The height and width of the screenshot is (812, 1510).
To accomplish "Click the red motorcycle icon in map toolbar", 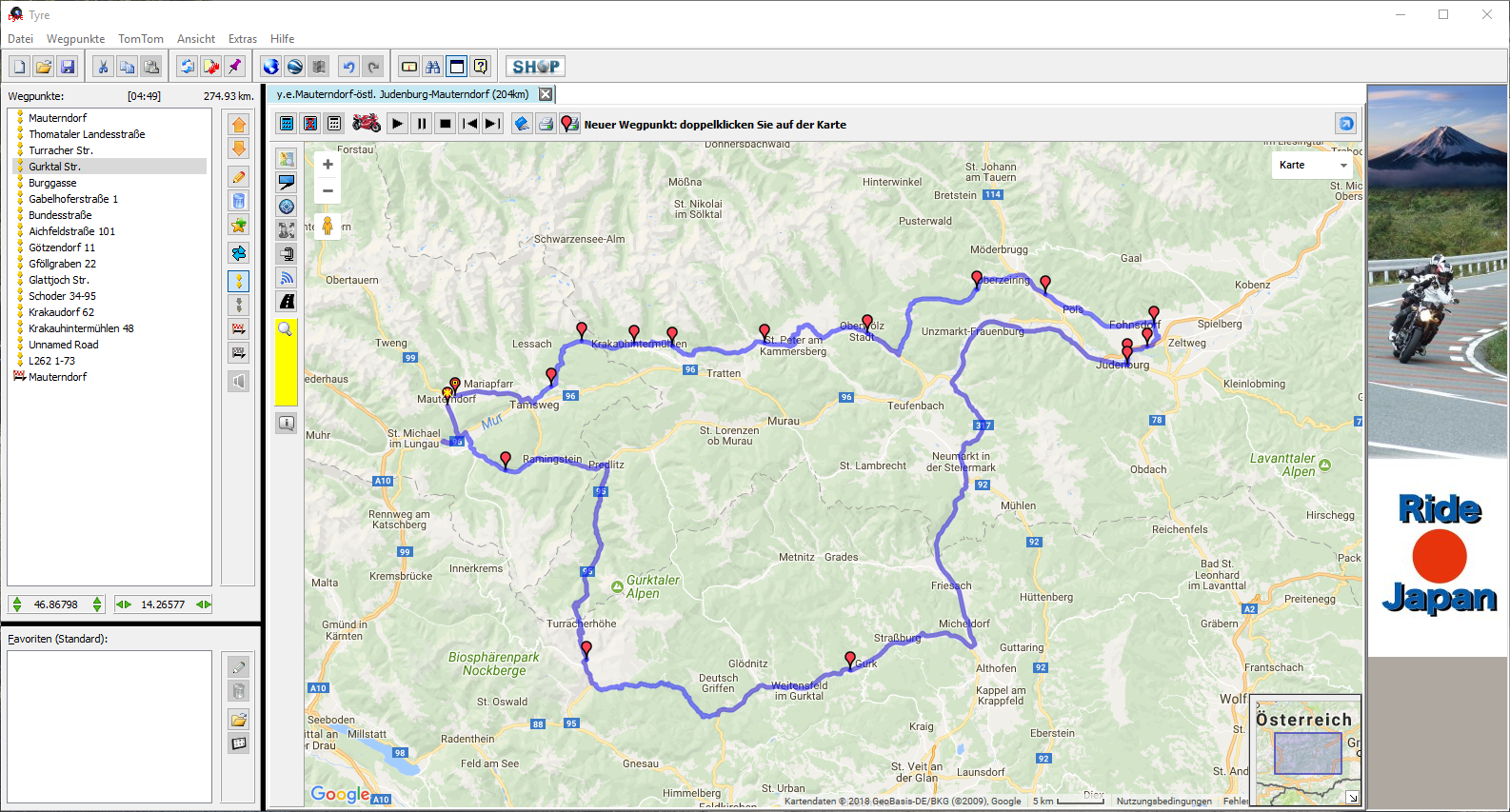I will tap(367, 124).
